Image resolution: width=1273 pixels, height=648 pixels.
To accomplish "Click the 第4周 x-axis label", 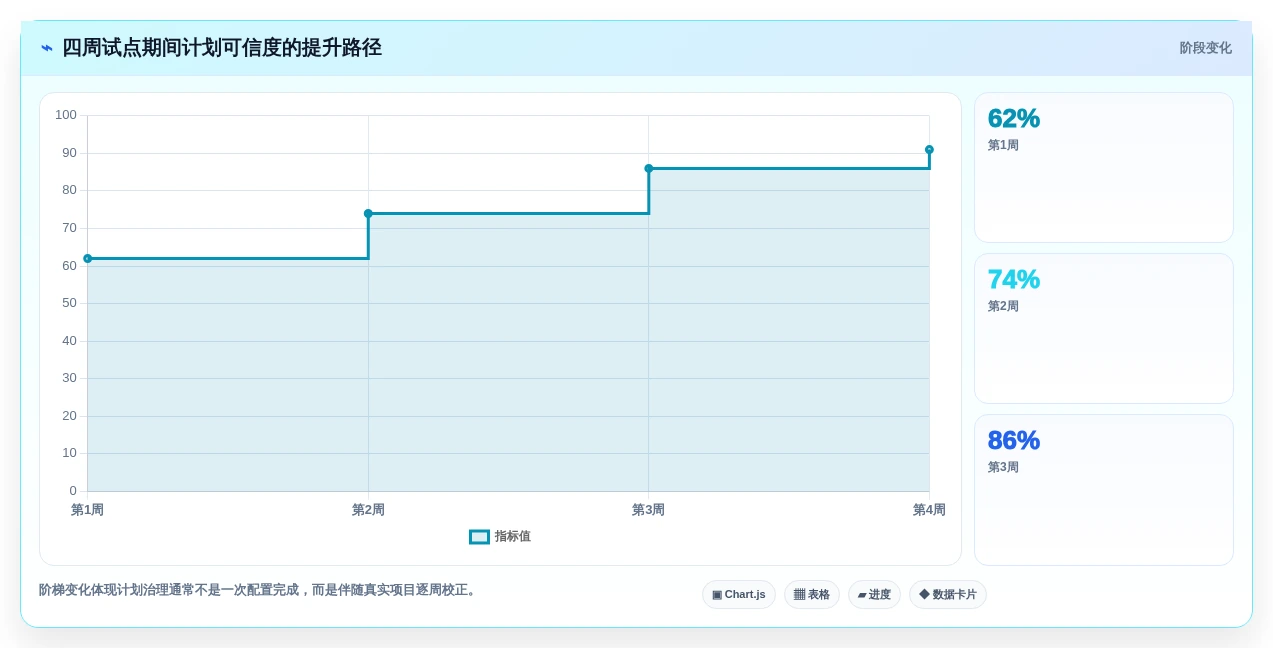I will coord(929,510).
